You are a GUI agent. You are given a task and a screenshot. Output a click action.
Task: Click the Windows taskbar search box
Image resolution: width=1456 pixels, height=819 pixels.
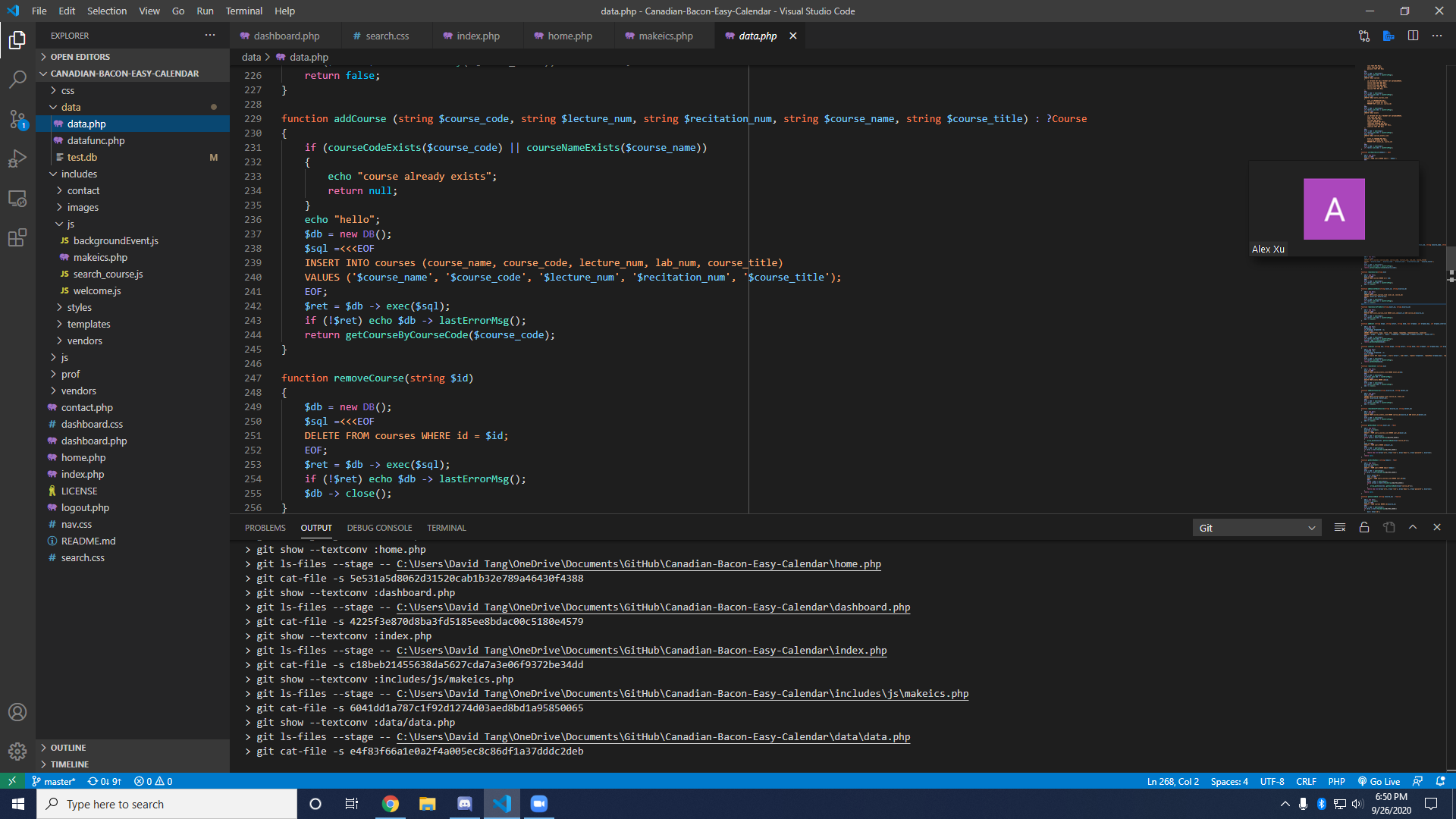(x=167, y=804)
